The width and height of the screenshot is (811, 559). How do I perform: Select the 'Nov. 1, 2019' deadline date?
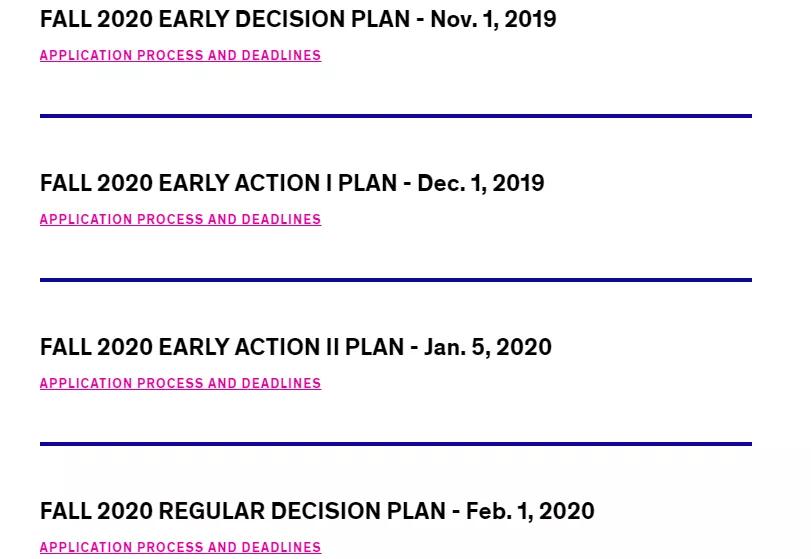tap(493, 20)
